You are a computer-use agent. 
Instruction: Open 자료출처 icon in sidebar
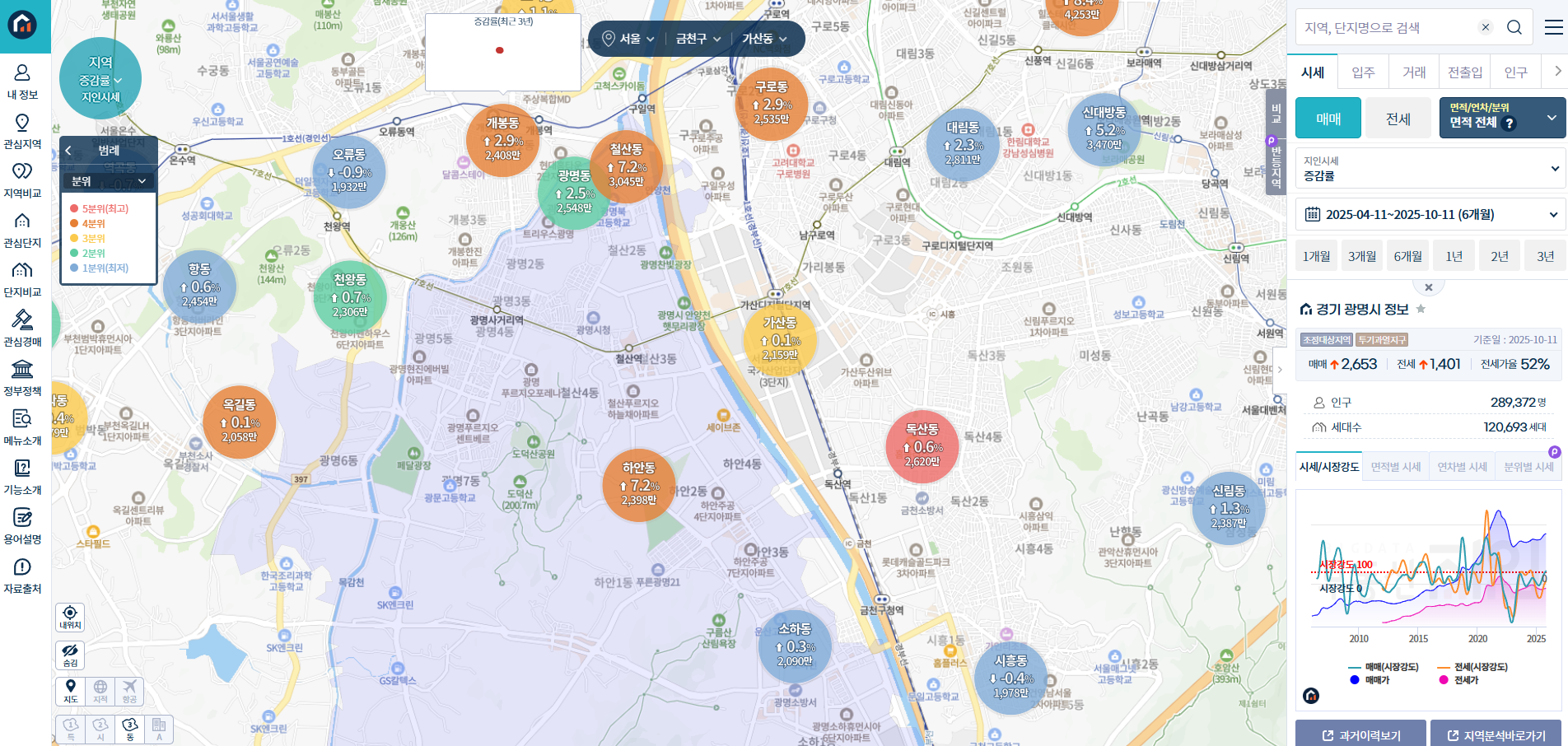click(22, 566)
